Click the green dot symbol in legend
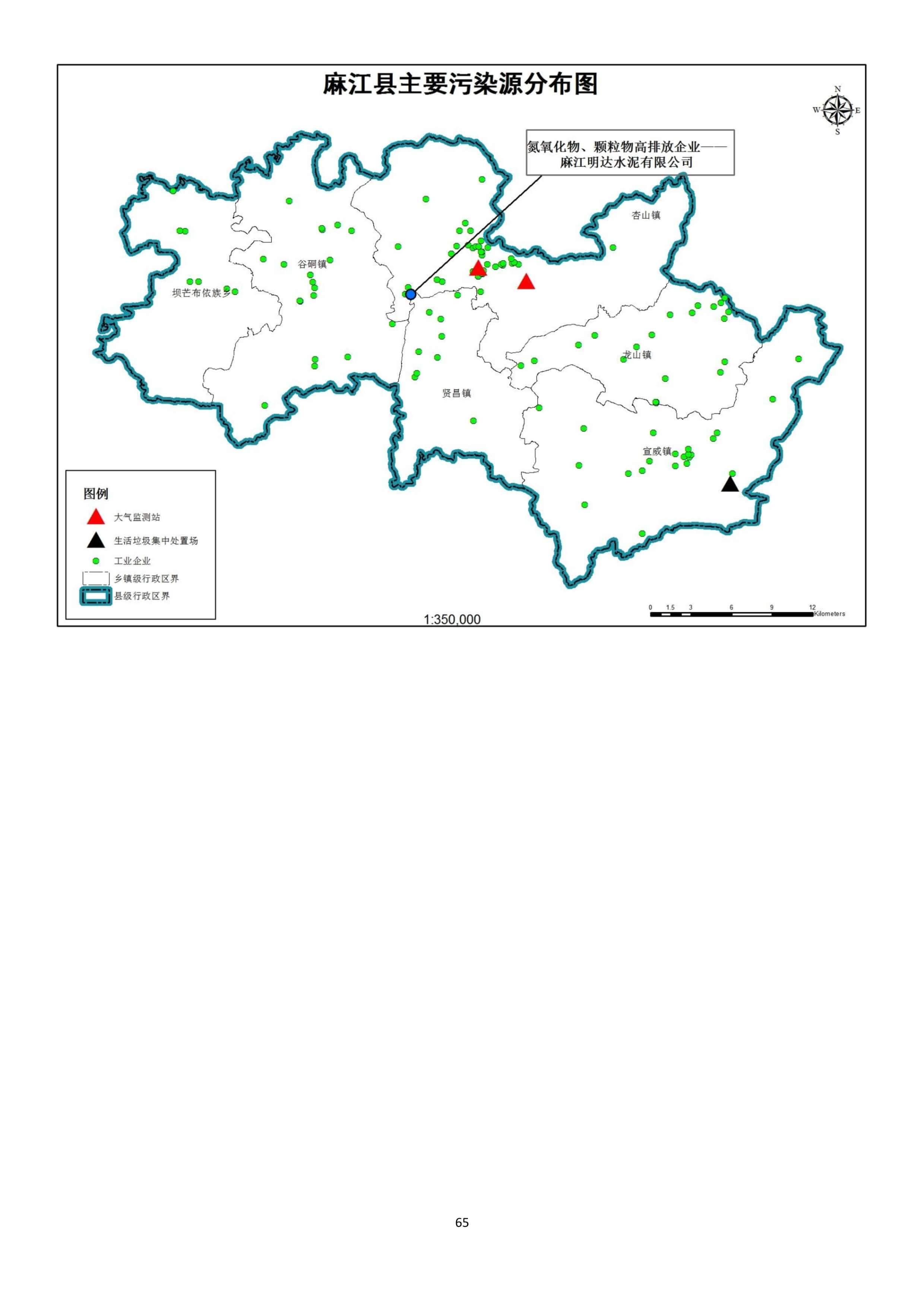The width and height of the screenshot is (924, 1307). [x=96, y=561]
